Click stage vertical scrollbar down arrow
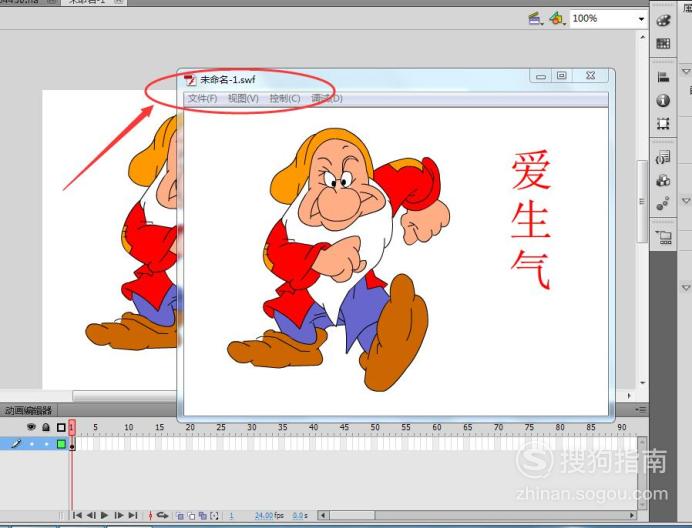The height and width of the screenshot is (528, 692). pyautogui.click(x=643, y=383)
